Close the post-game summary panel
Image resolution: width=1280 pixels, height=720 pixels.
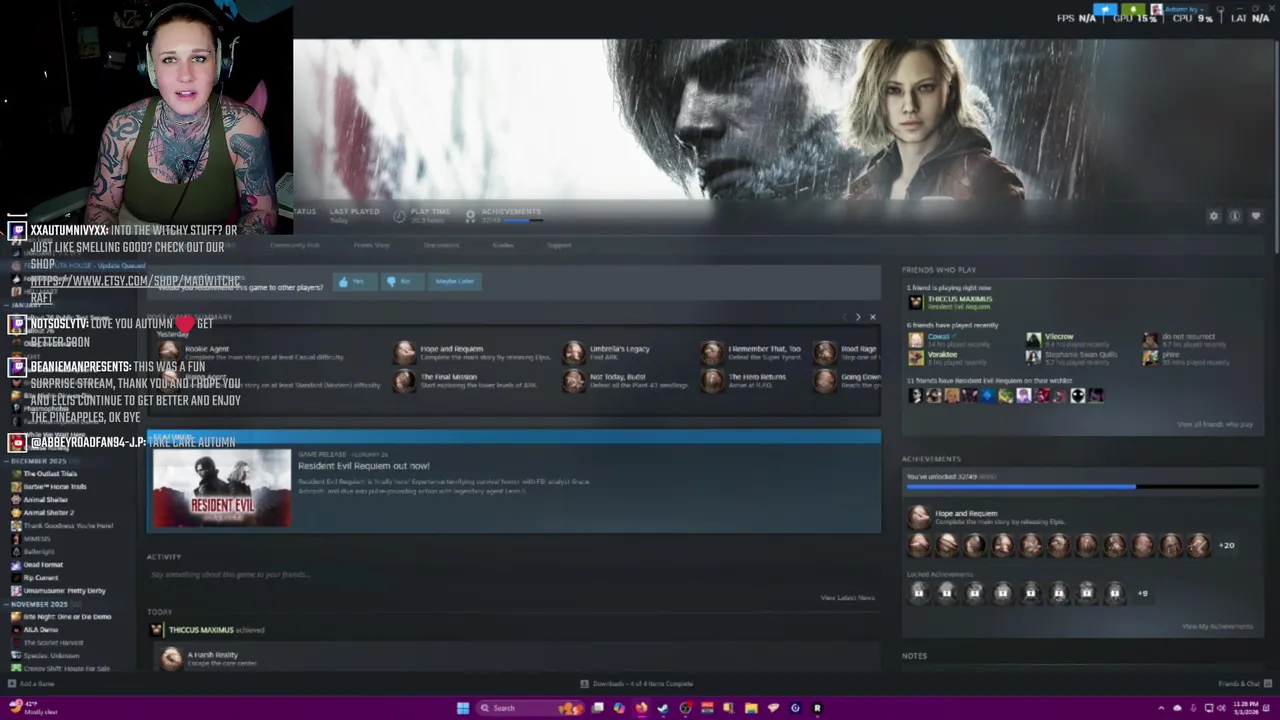(872, 317)
